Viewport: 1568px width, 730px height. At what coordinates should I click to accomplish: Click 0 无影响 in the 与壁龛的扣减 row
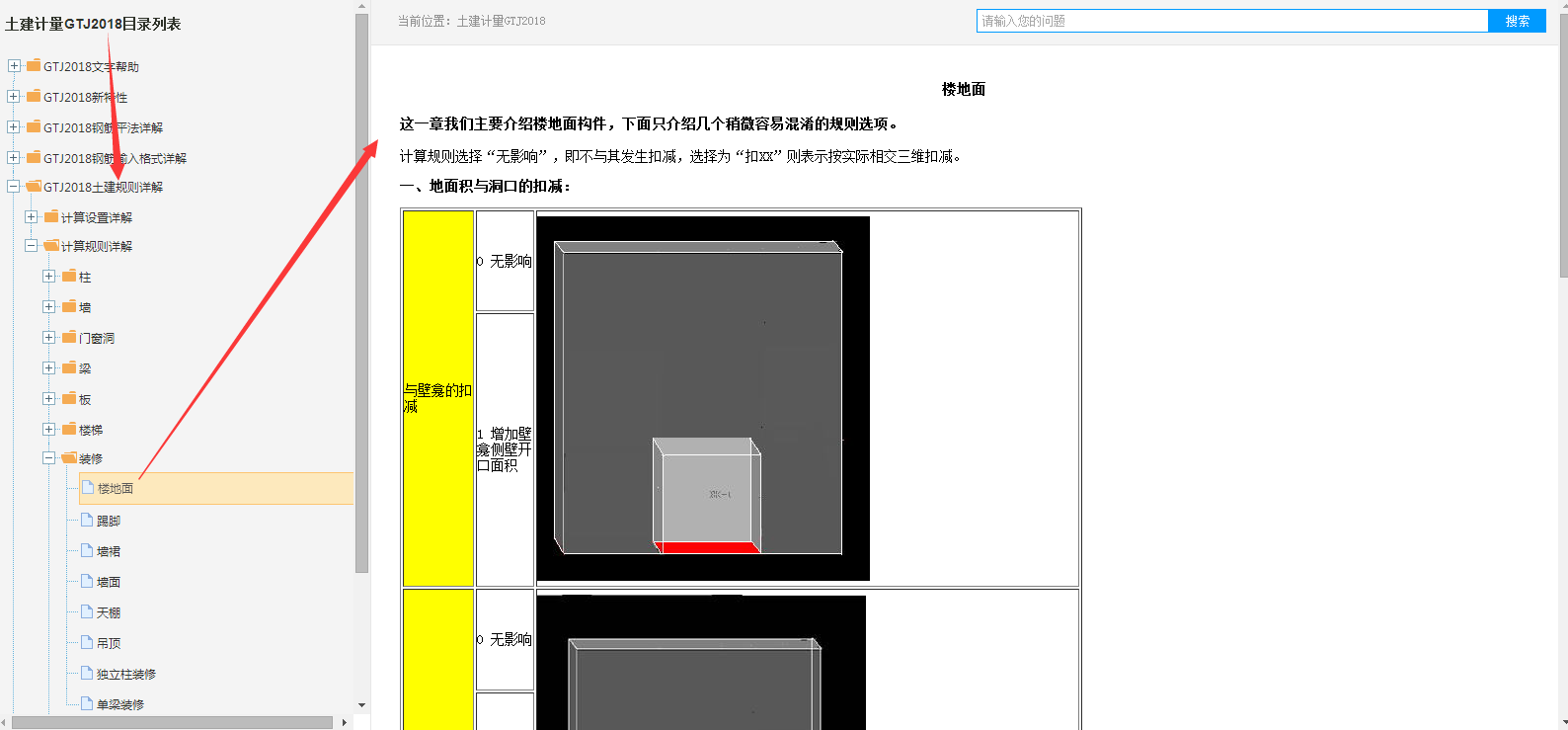pos(505,261)
